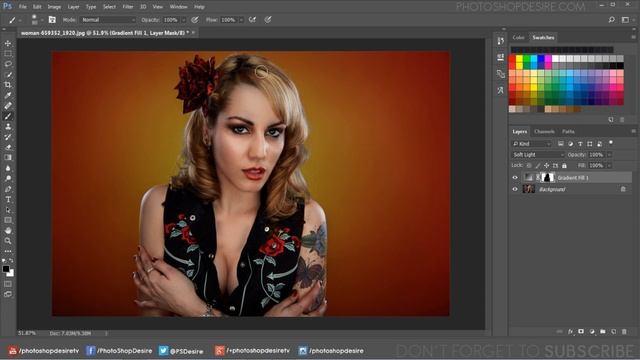Filter layers by adjustment layers
Image resolution: width=640 pixels, height=360 pixels.
point(570,144)
